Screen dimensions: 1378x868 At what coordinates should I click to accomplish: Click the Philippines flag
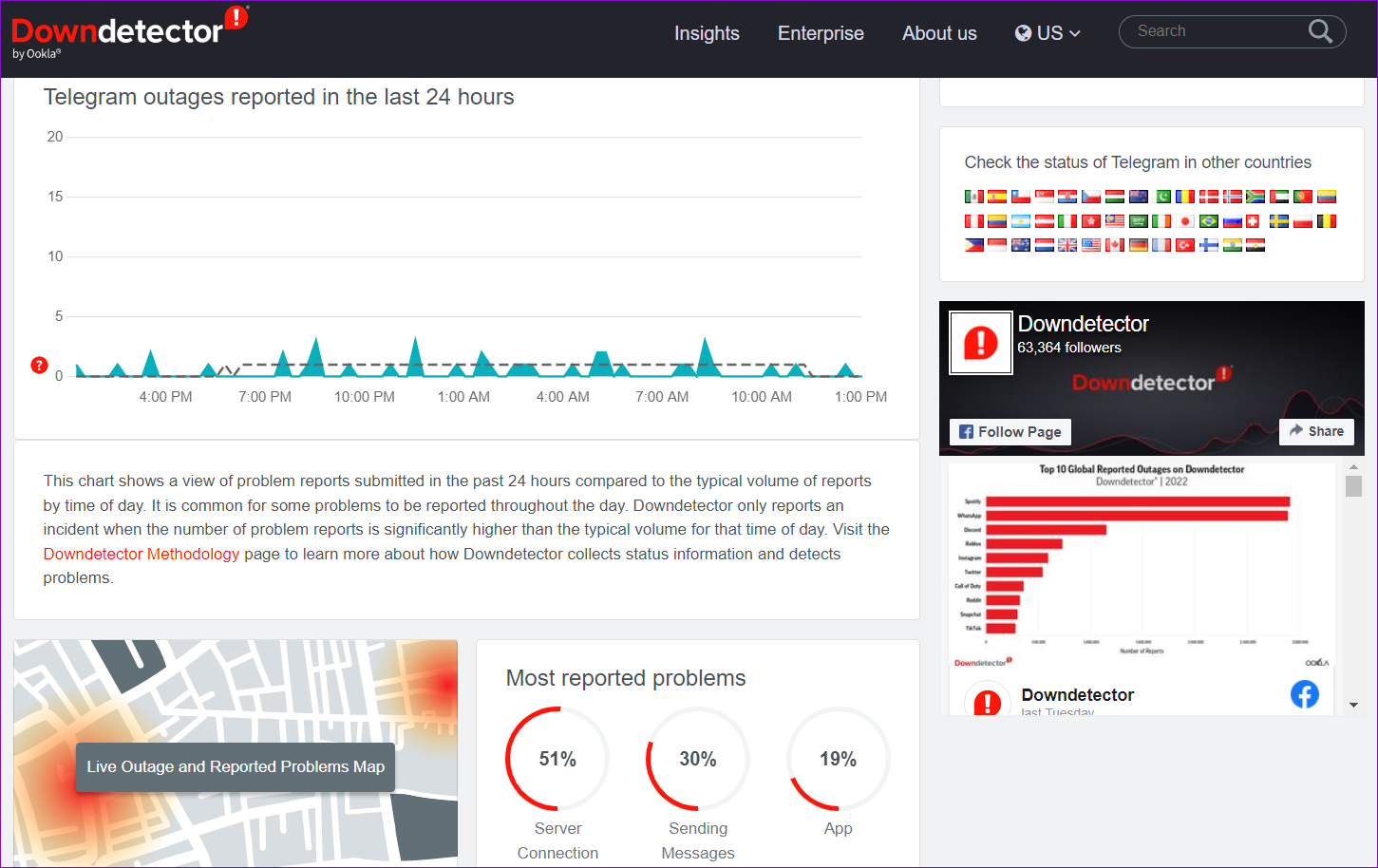(x=974, y=245)
